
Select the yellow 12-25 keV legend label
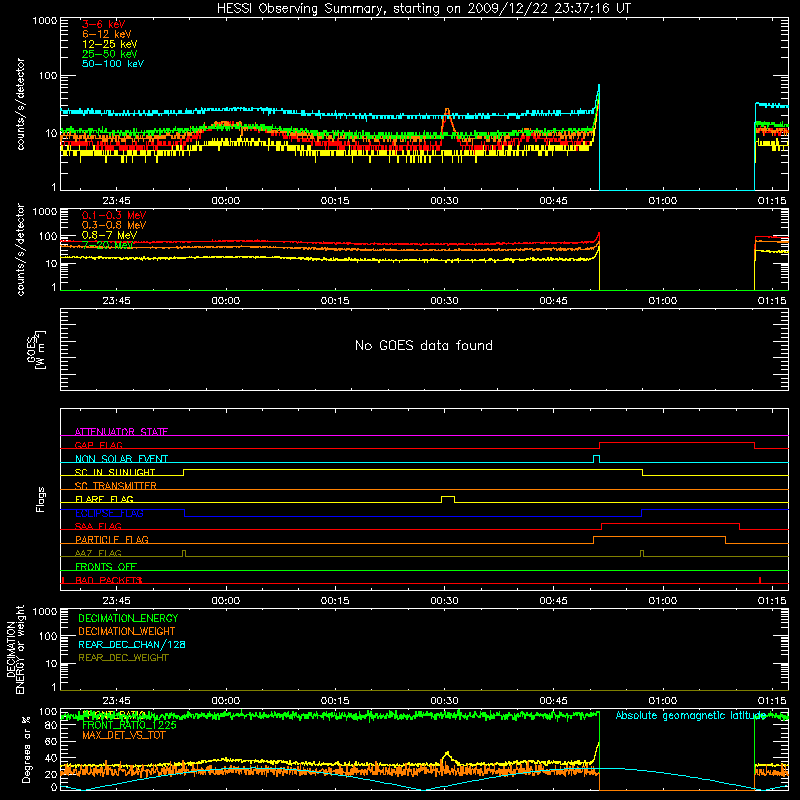(110, 44)
